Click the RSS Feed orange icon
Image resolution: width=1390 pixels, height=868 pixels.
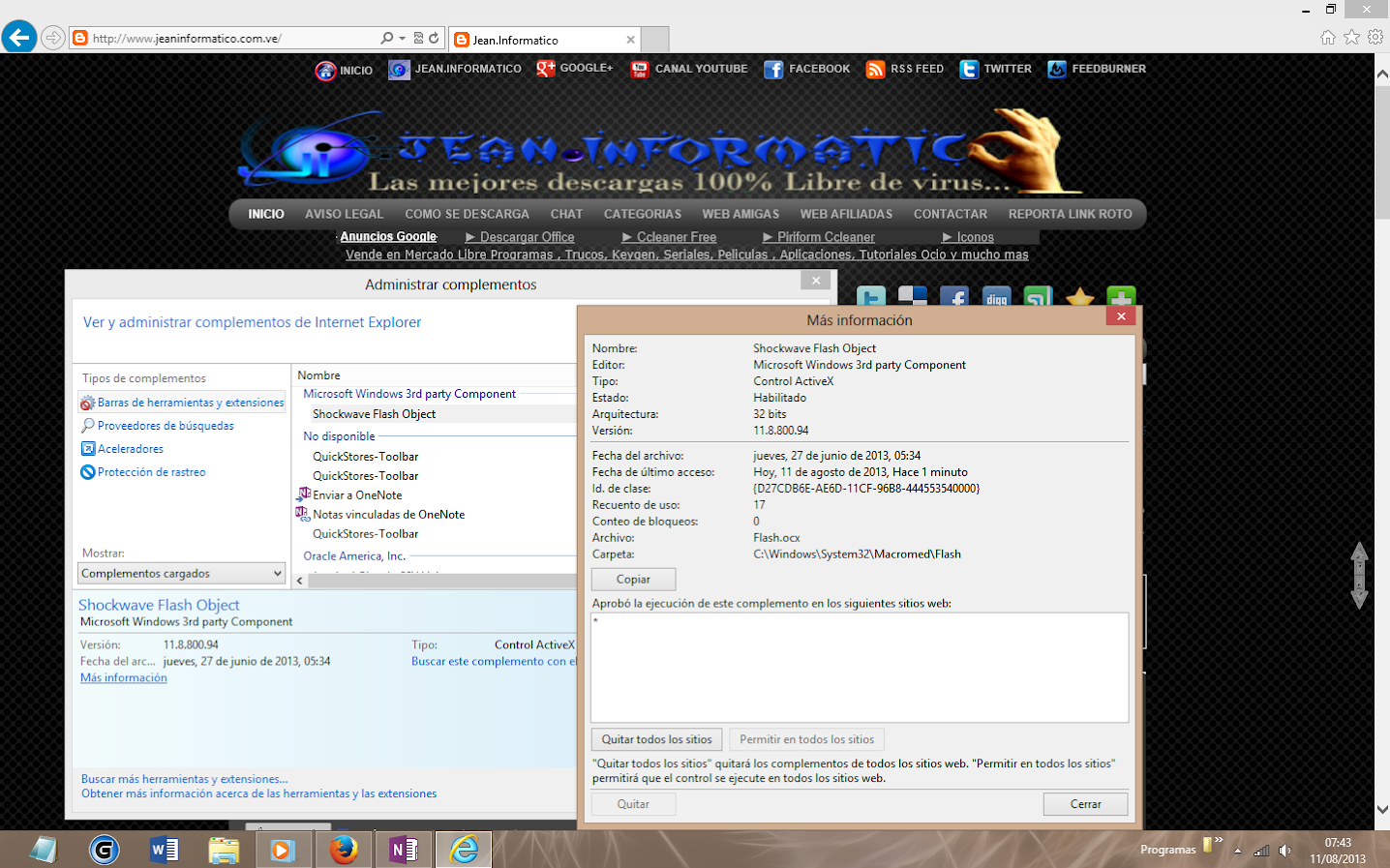coord(875,70)
